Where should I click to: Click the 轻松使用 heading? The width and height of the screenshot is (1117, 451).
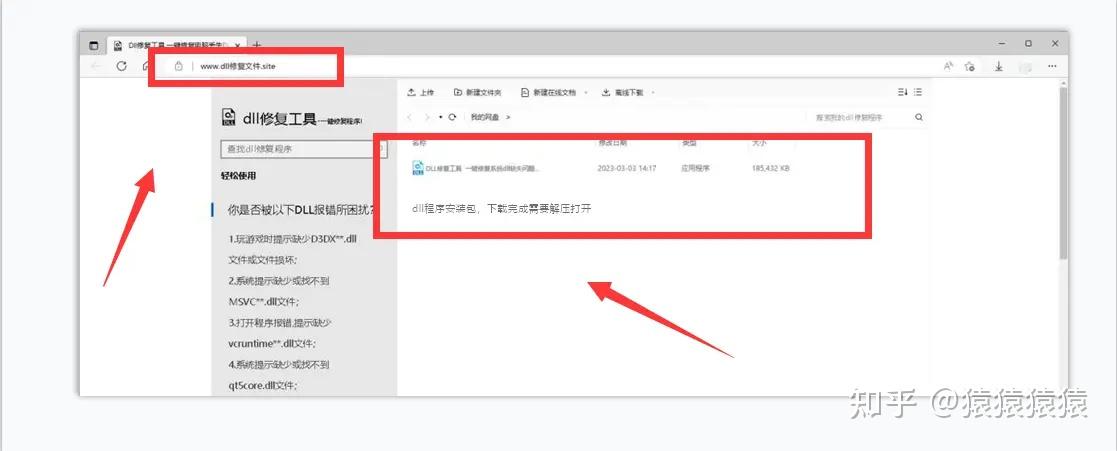(x=239, y=175)
